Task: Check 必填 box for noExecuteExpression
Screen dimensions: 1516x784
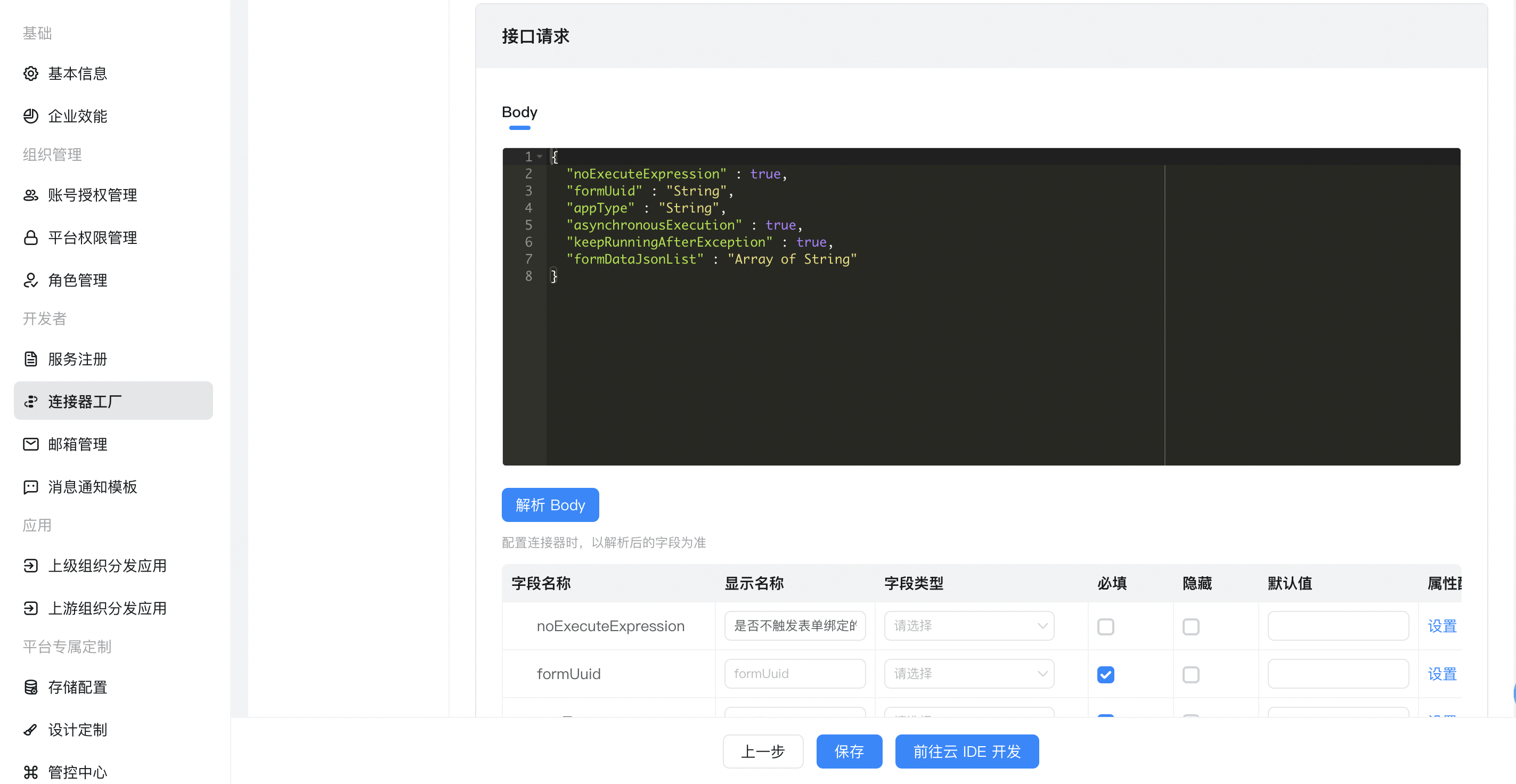Action: pyautogui.click(x=1105, y=626)
